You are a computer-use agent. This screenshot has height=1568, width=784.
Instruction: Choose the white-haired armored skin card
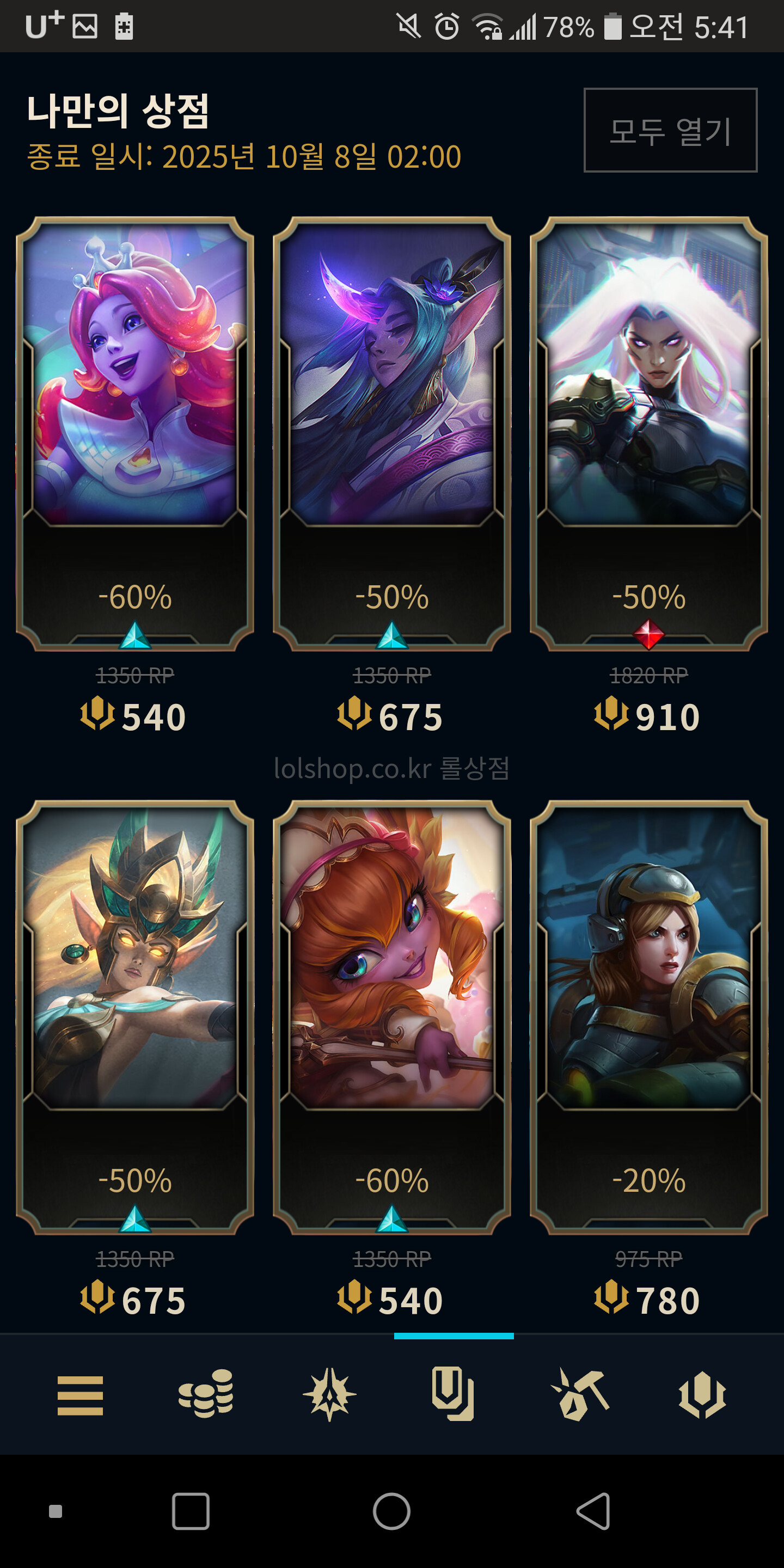point(649,433)
